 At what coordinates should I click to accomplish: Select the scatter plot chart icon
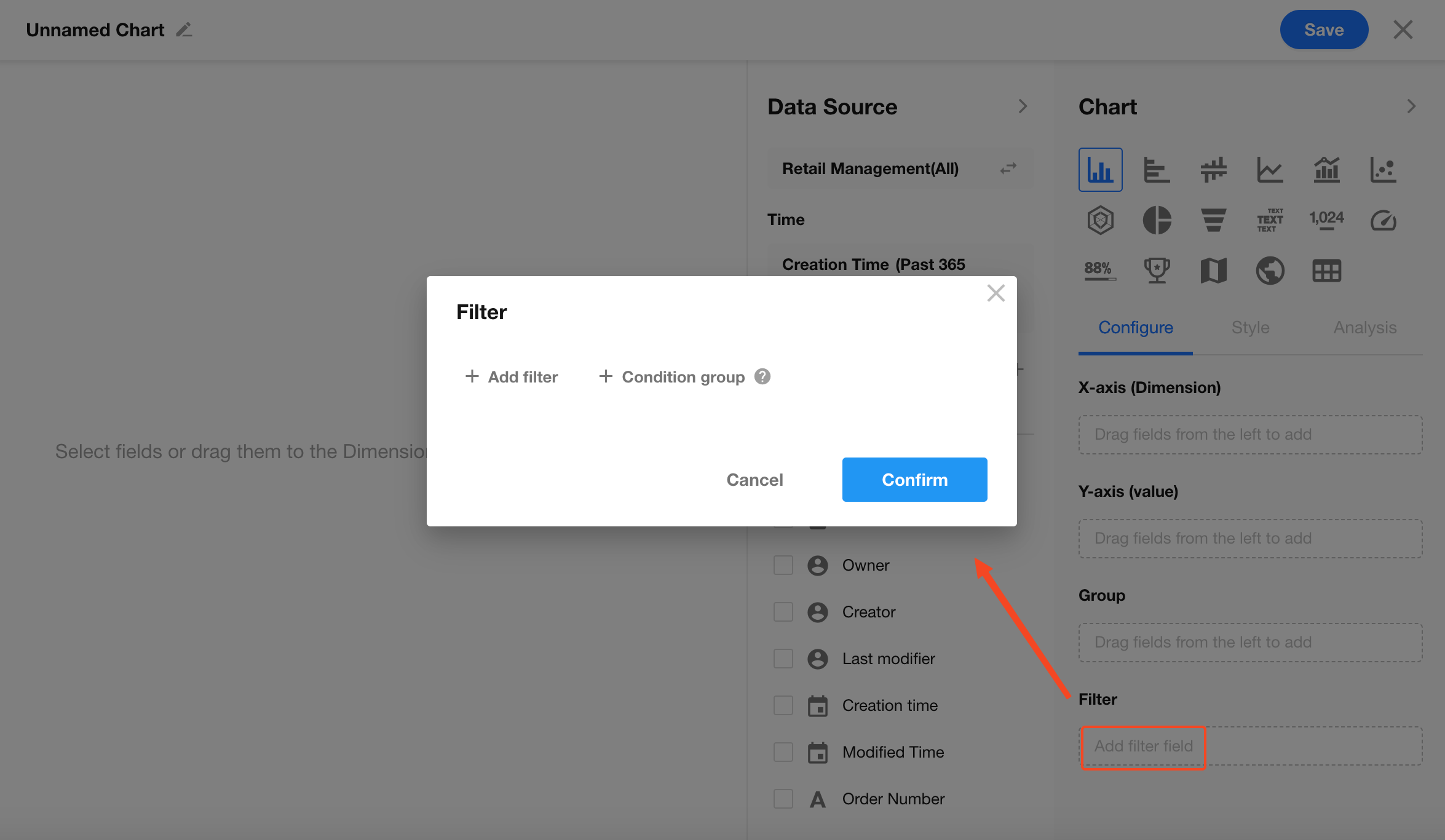tap(1383, 170)
